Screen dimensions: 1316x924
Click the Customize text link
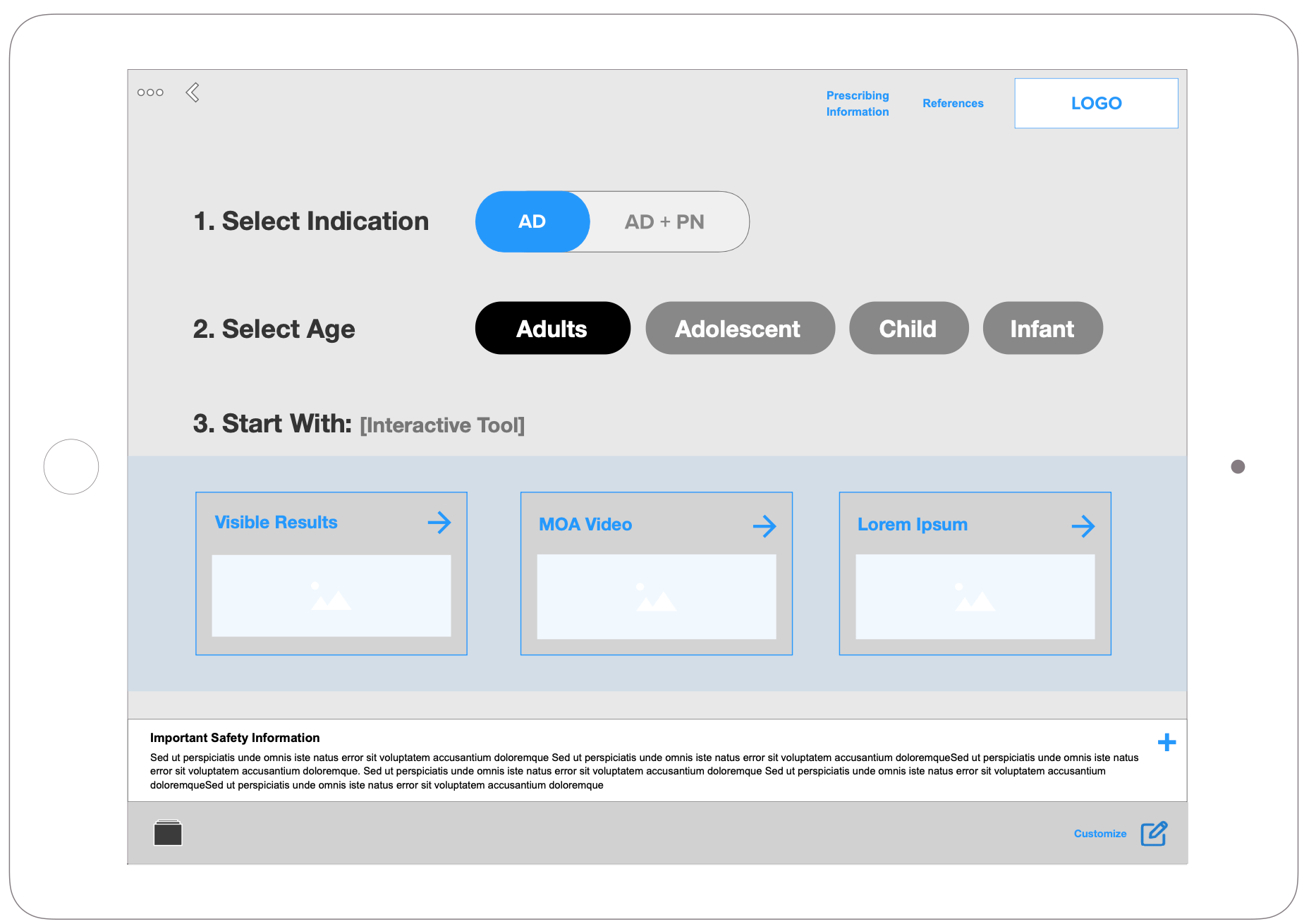(x=1099, y=834)
